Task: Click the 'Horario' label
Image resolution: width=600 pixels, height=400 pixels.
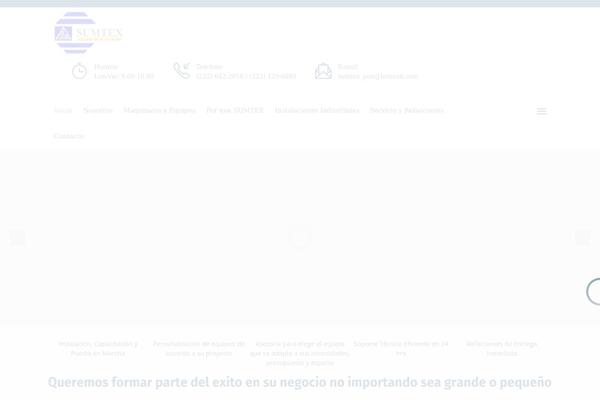Action: coord(106,67)
